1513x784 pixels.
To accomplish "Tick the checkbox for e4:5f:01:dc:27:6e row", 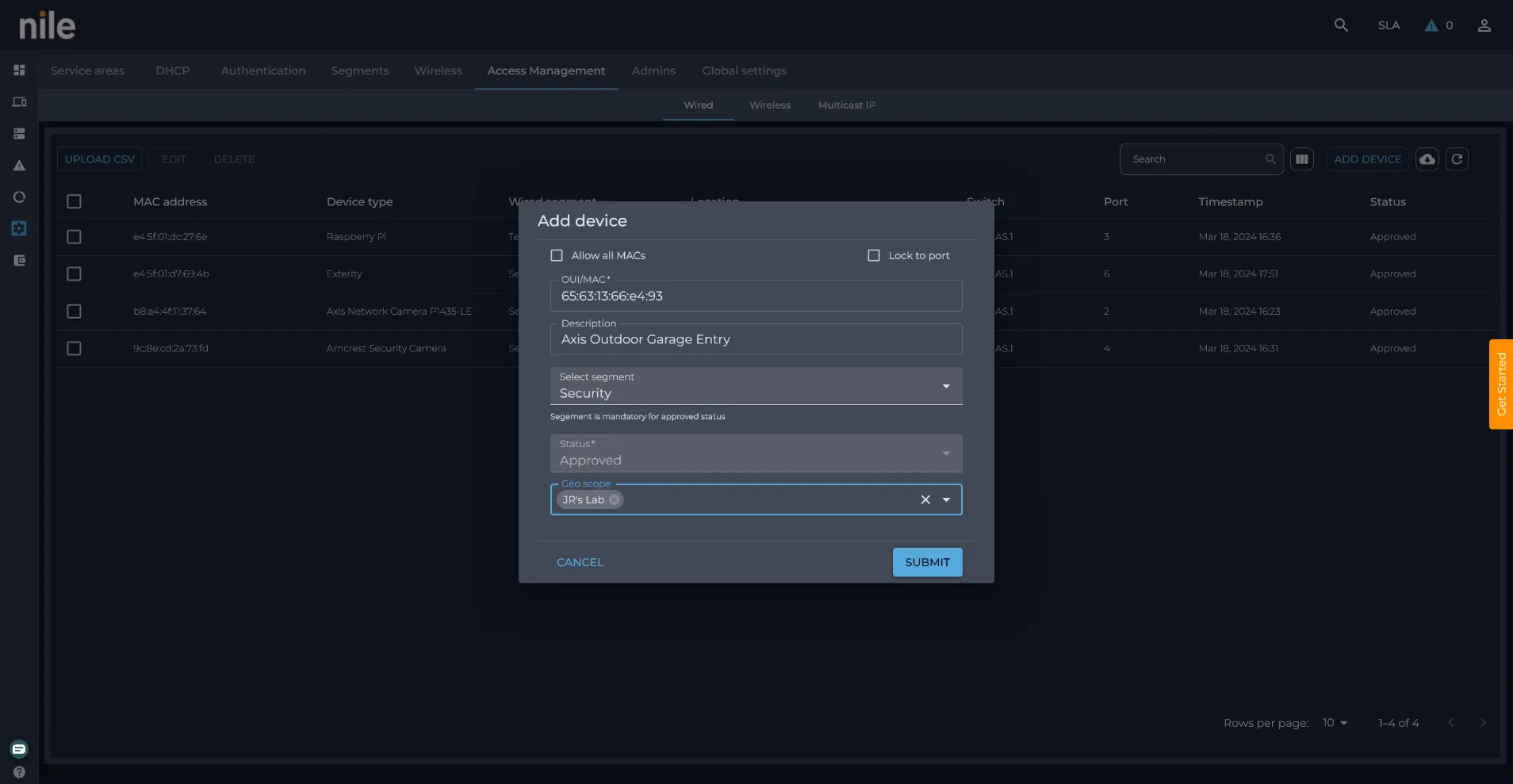I will (74, 237).
